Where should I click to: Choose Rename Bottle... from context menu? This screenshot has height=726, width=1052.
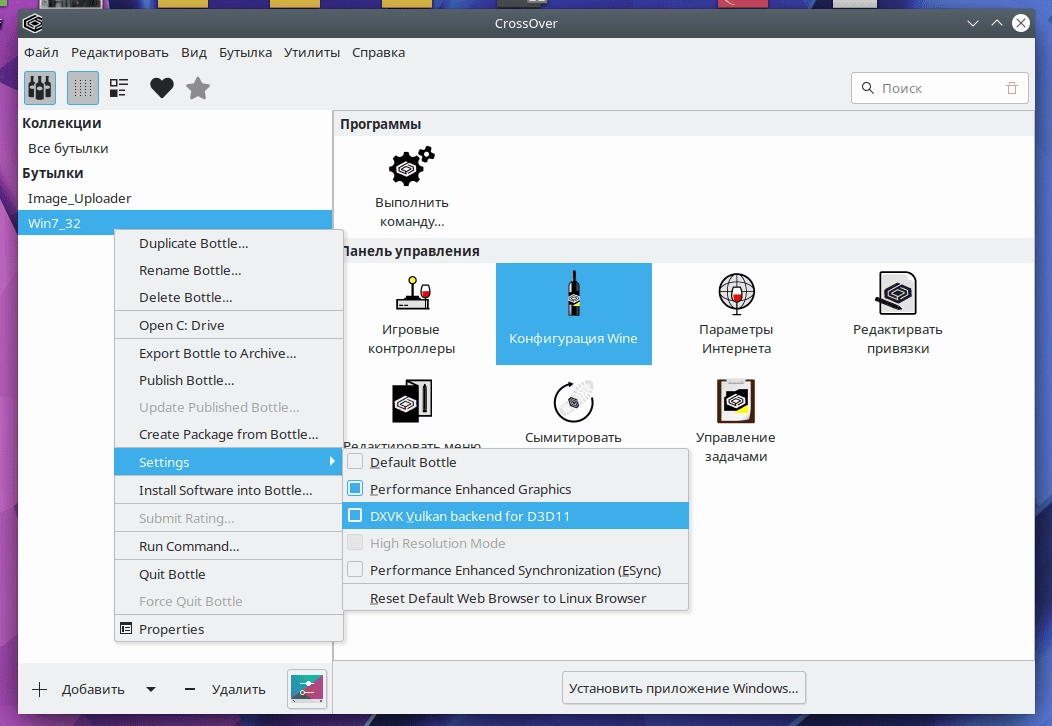pos(229,270)
